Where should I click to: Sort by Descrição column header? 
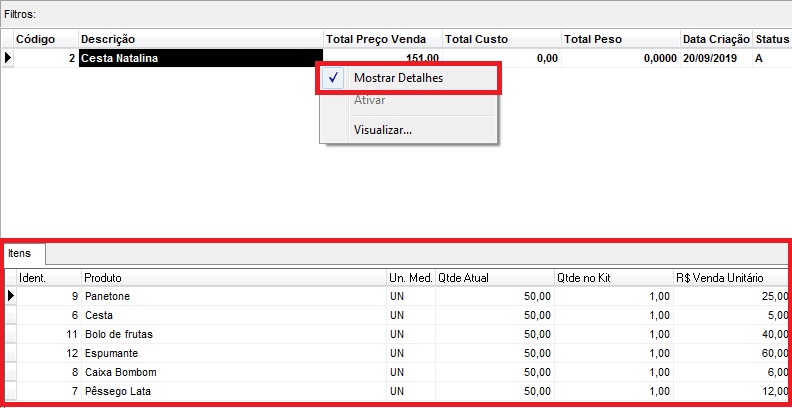200,39
